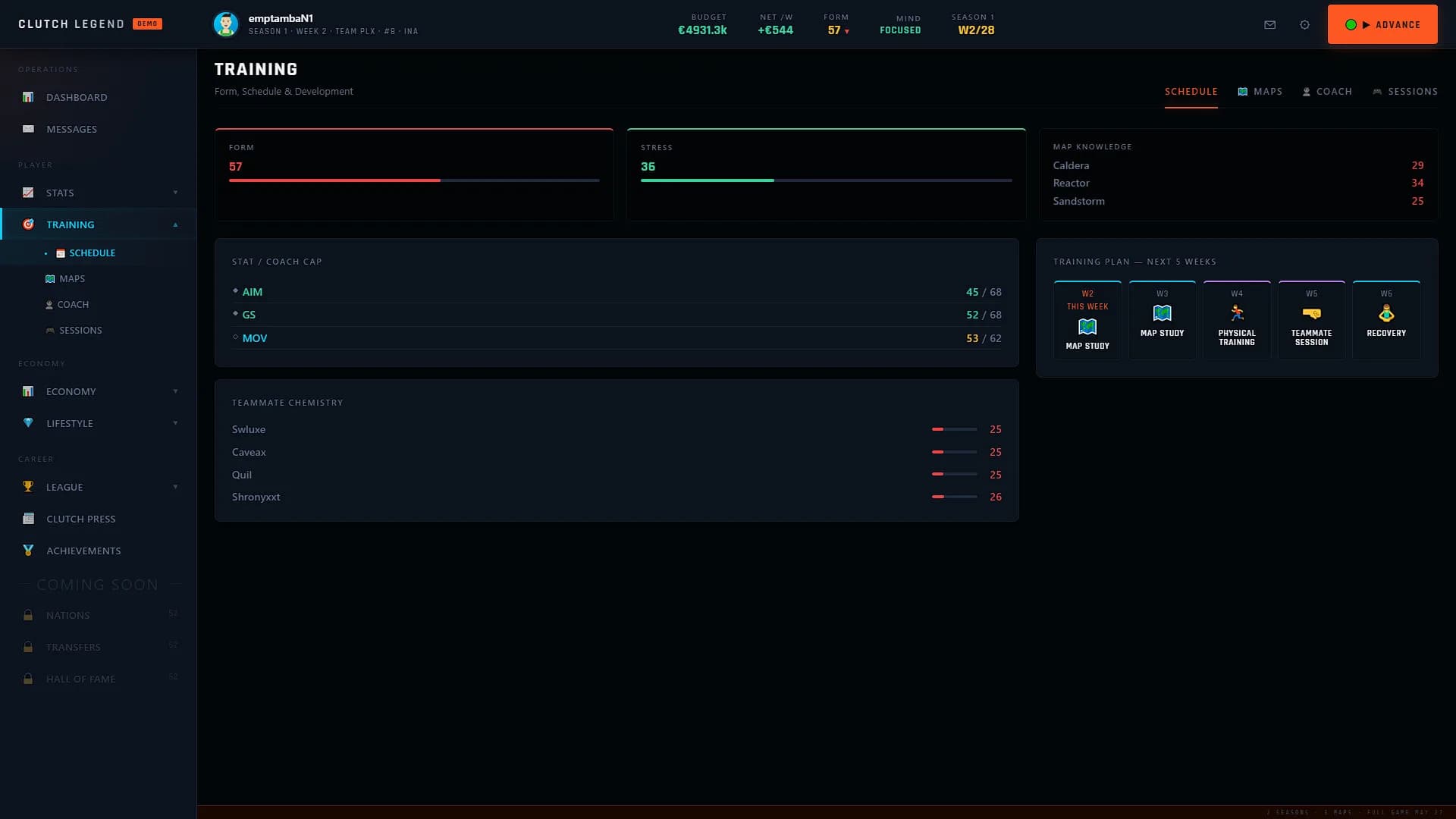The height and width of the screenshot is (819, 1456).
Task: Click the Dashboard chart icon in sidebar
Action: coord(28,97)
